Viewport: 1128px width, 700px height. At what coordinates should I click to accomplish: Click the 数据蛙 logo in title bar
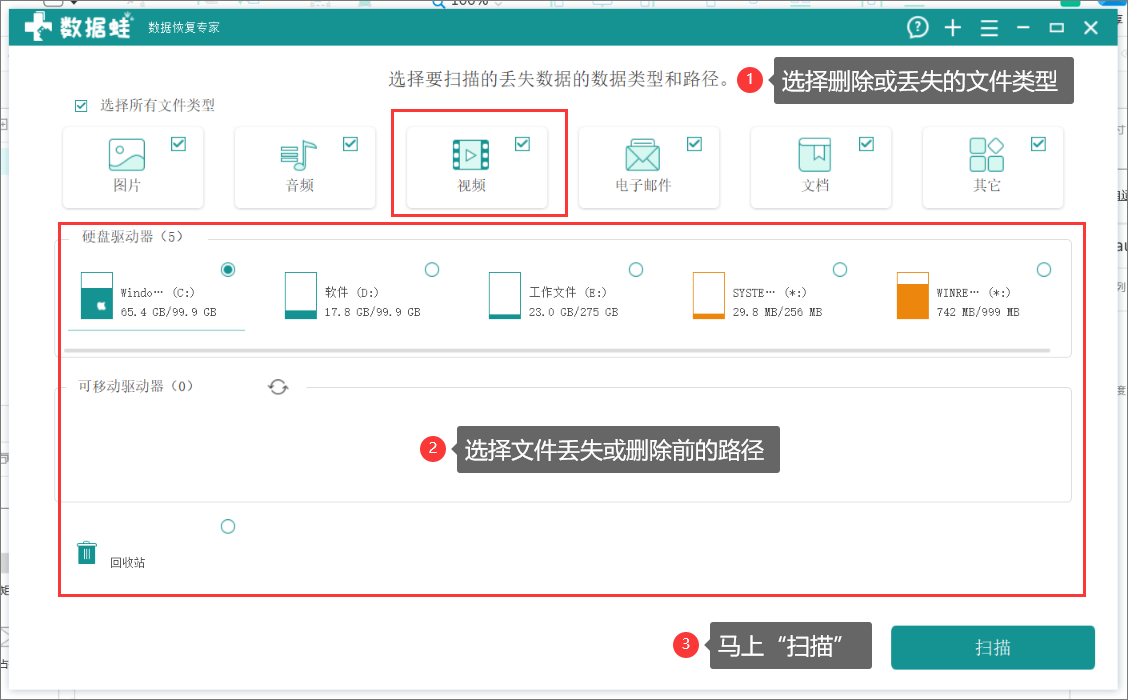[78, 27]
